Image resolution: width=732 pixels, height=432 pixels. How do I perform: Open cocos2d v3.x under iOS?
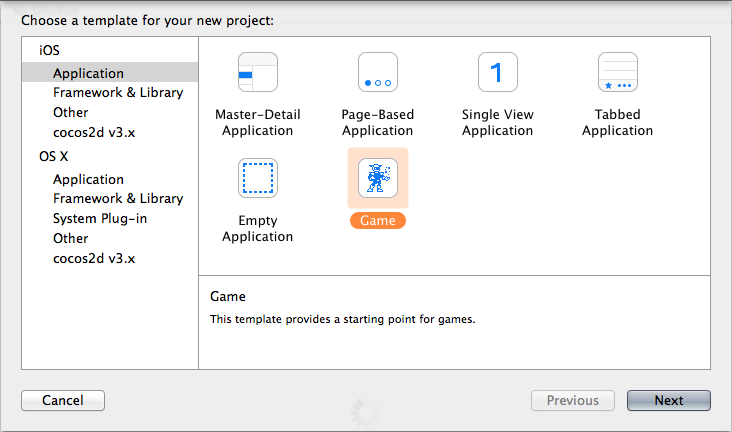point(94,133)
